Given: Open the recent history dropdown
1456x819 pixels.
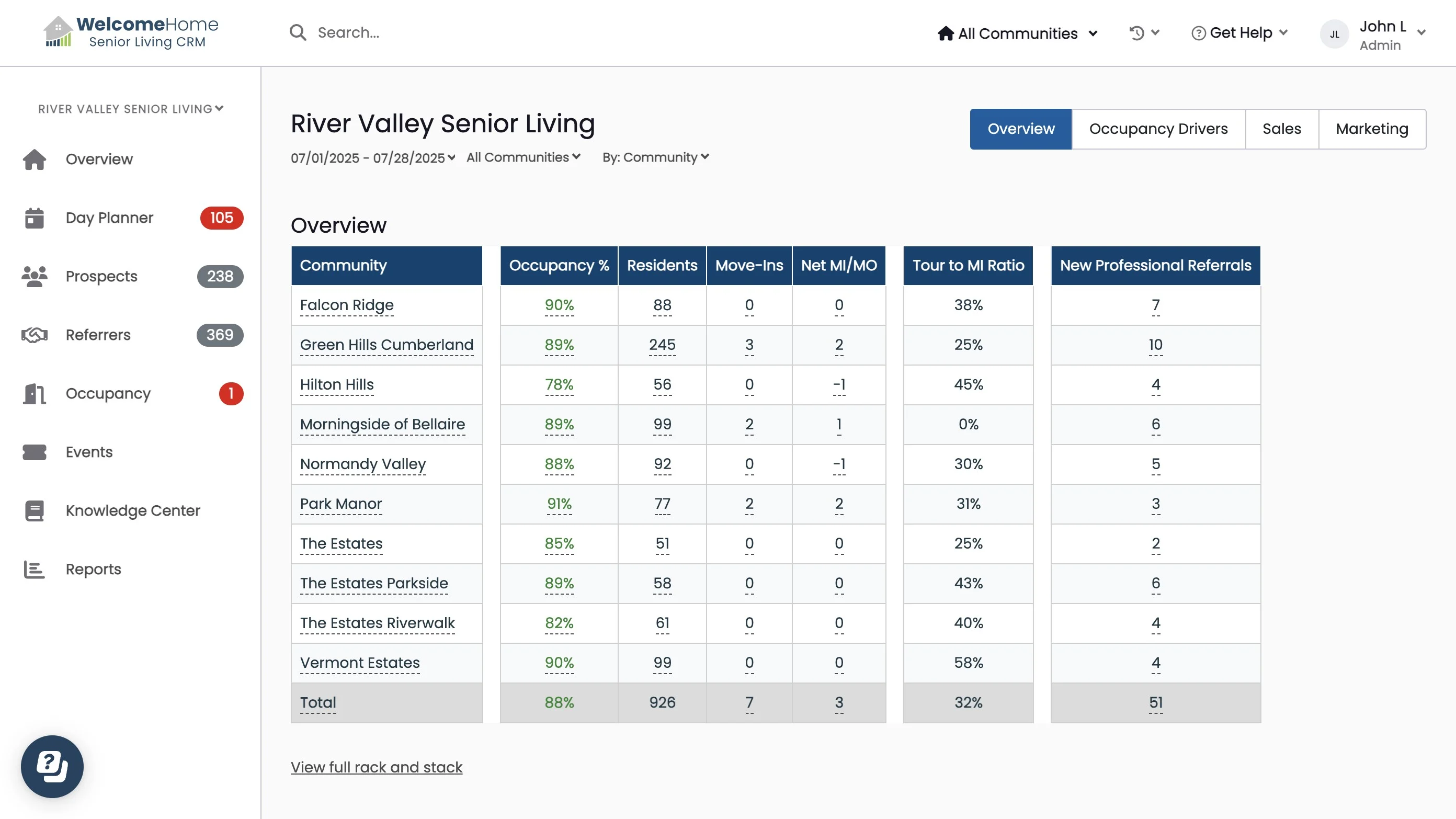Looking at the screenshot, I should tap(1144, 33).
